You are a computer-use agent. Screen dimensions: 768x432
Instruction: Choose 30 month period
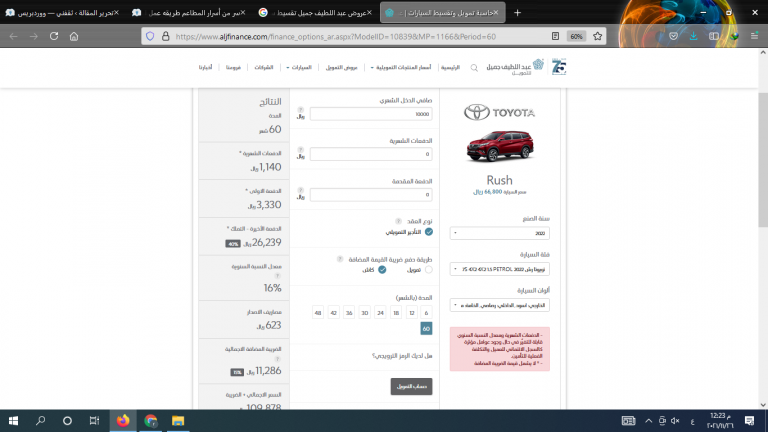tap(364, 312)
